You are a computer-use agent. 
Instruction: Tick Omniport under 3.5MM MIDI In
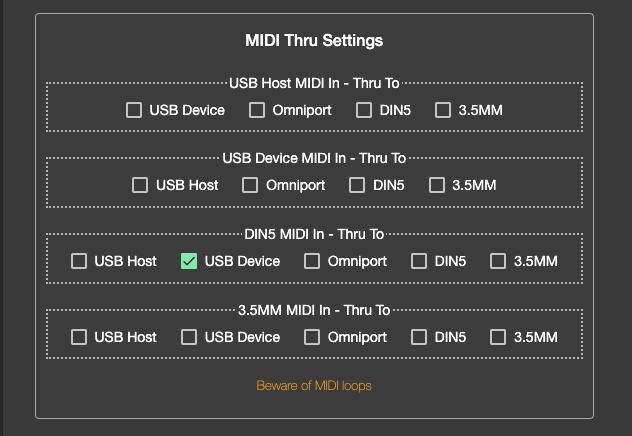pos(312,337)
